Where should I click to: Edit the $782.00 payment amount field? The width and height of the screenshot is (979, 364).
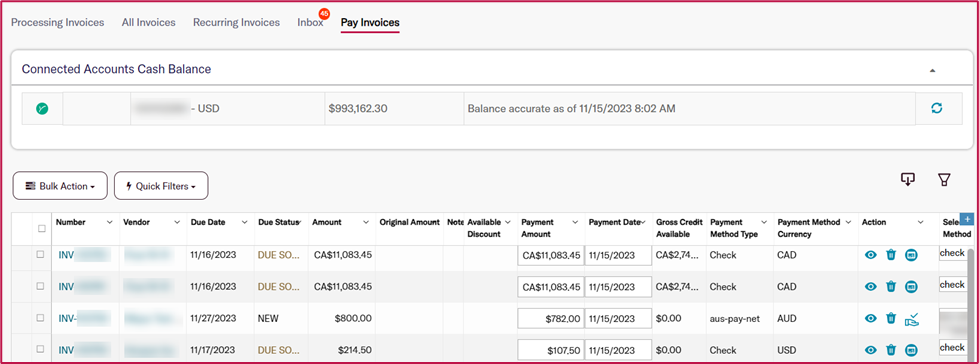pos(550,318)
